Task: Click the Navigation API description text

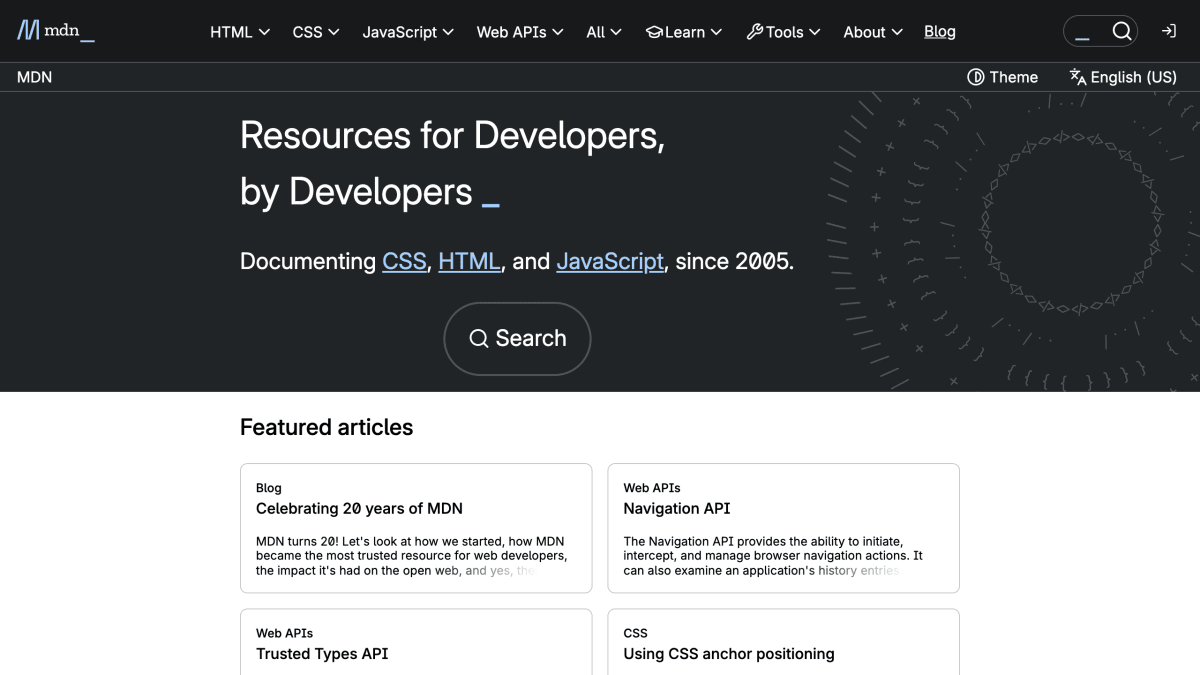Action: (x=773, y=556)
